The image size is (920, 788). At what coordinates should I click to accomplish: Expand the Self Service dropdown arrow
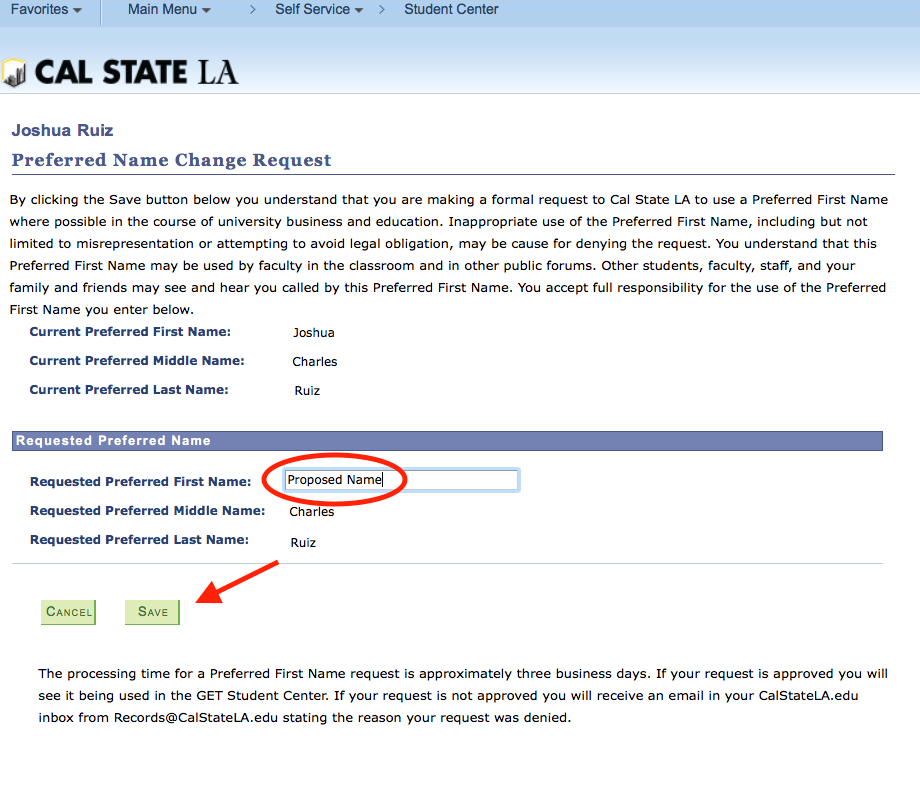(x=358, y=9)
